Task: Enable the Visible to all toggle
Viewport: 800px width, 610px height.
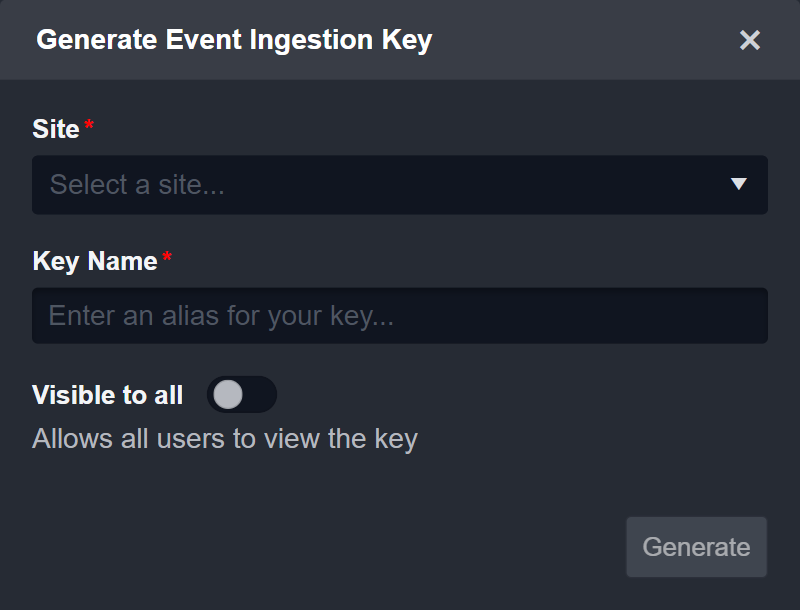Action: coord(241,395)
